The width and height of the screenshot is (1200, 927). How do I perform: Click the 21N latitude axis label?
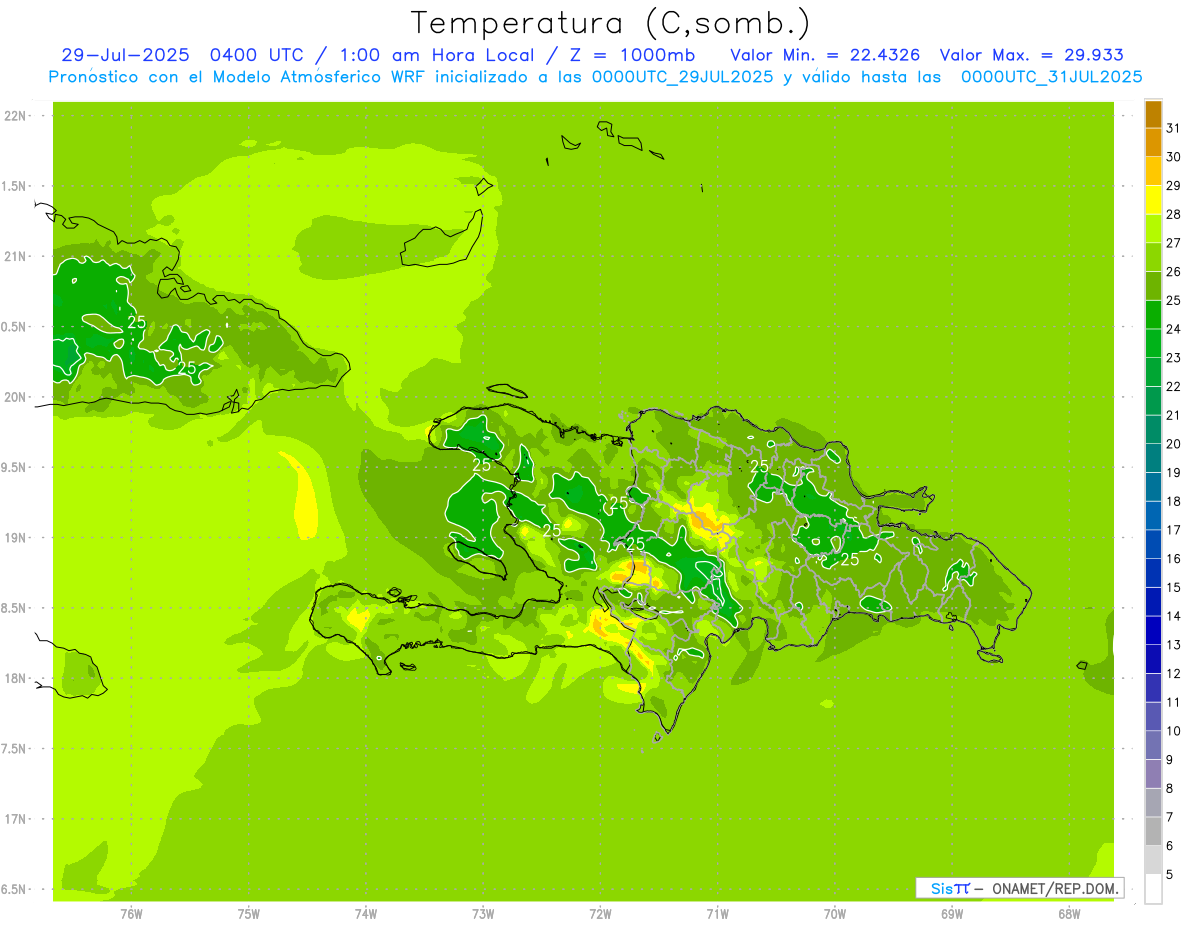pyautogui.click(x=15, y=256)
